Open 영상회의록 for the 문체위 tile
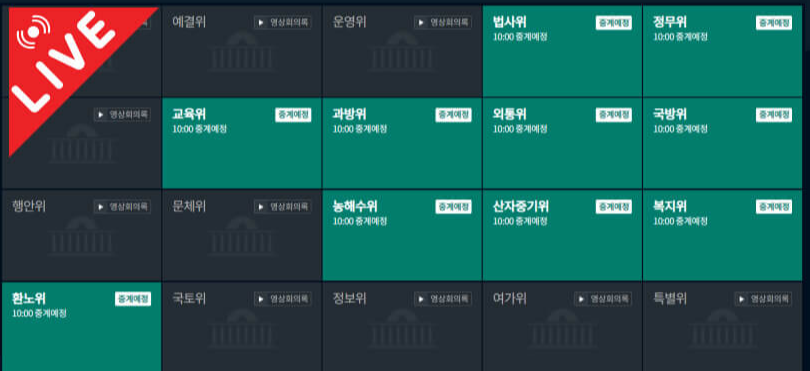Image resolution: width=810 pixels, height=371 pixels. [x=283, y=207]
